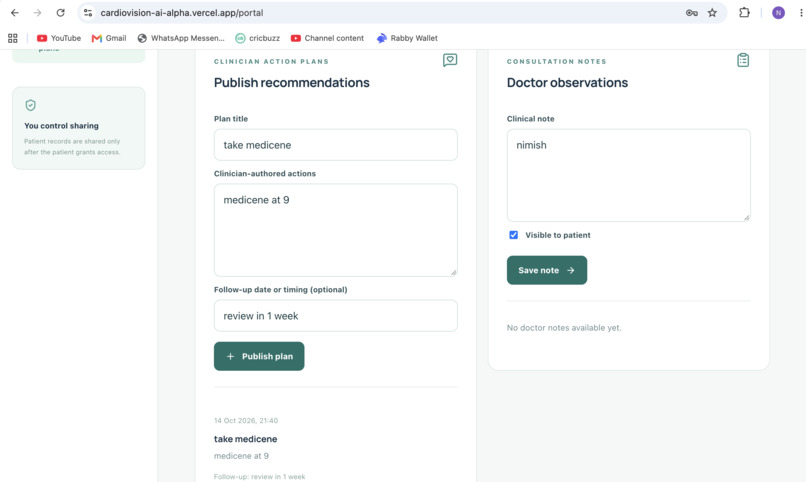The height and width of the screenshot is (482, 806).
Task: Click the 'Visible to patient' label
Action: tap(558, 235)
